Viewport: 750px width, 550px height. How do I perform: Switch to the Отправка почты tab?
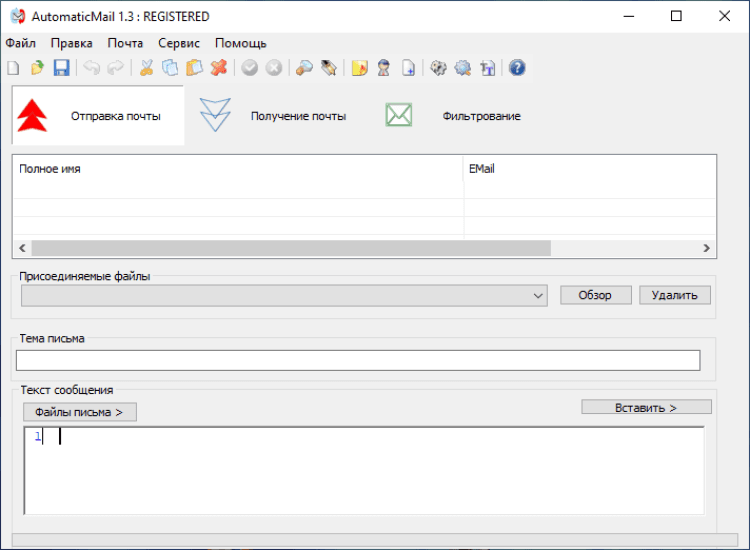click(x=98, y=115)
